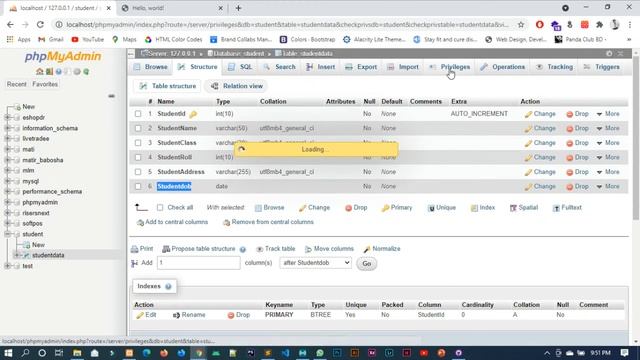Select the studentdata table in tree

(x=48, y=256)
